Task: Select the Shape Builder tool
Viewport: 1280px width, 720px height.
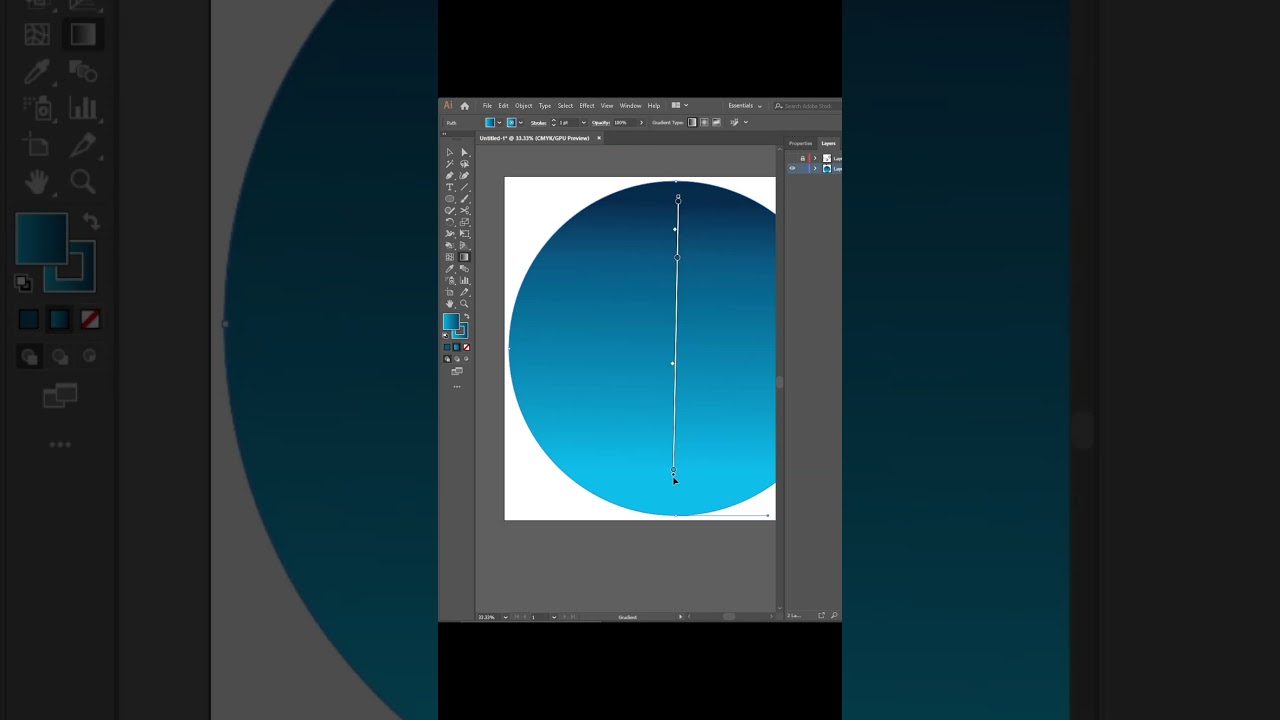Action: point(449,246)
